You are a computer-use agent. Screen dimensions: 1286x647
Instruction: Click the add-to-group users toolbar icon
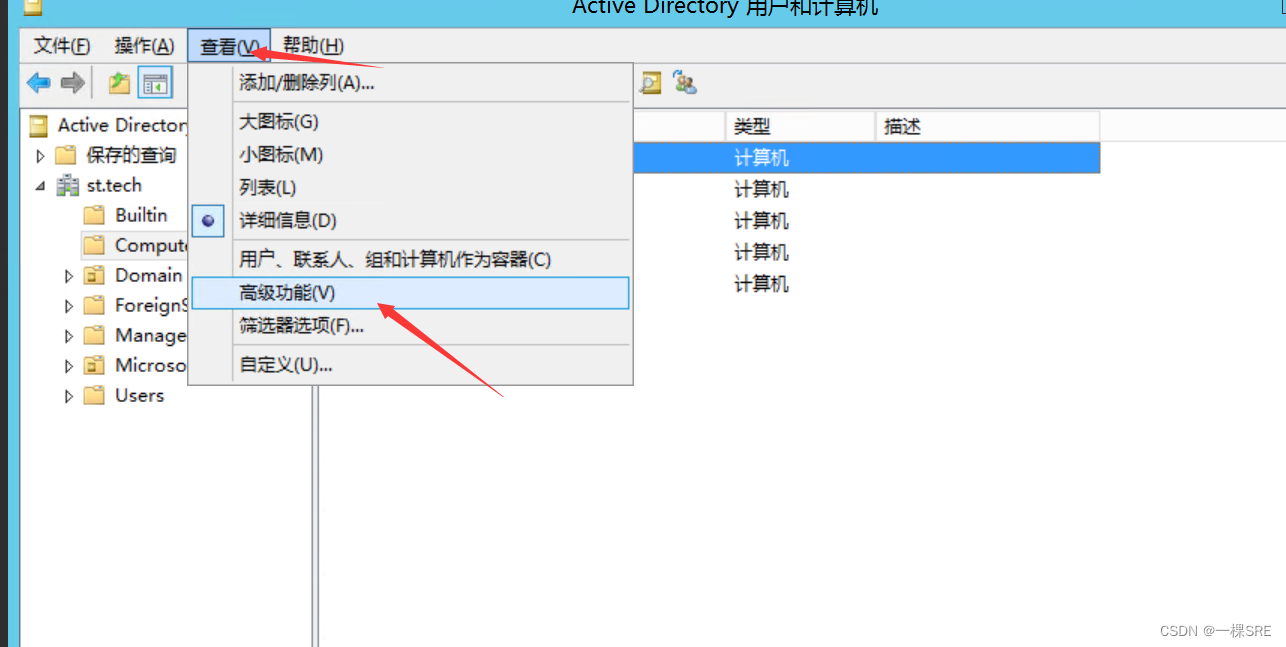(x=685, y=83)
